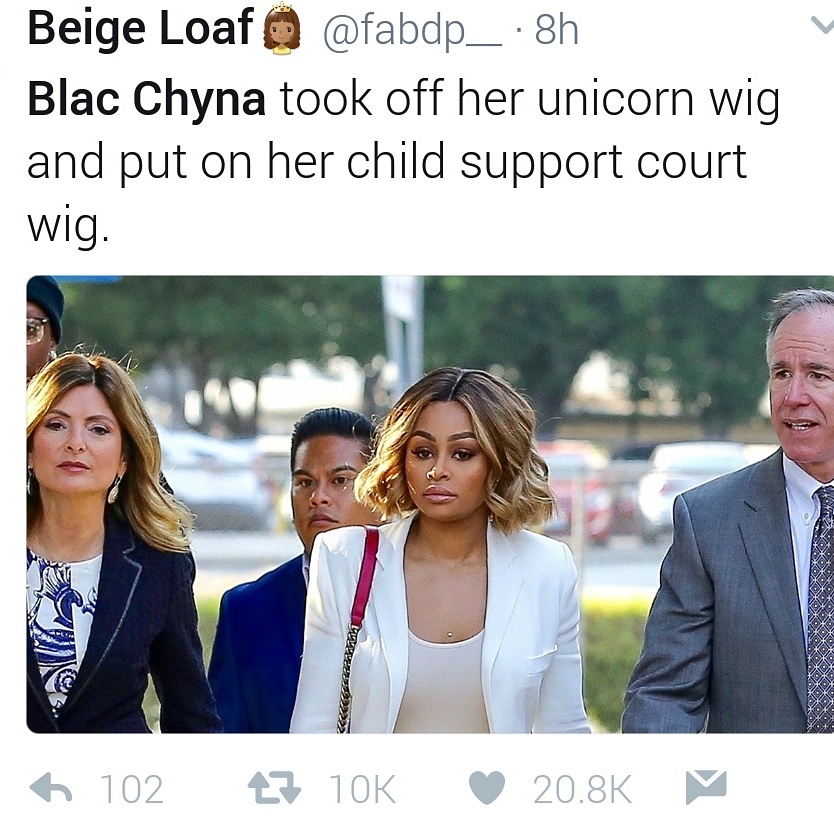The width and height of the screenshot is (834, 834).
Task: Tap the 10K retweet count
Action: pyautogui.click(x=362, y=789)
